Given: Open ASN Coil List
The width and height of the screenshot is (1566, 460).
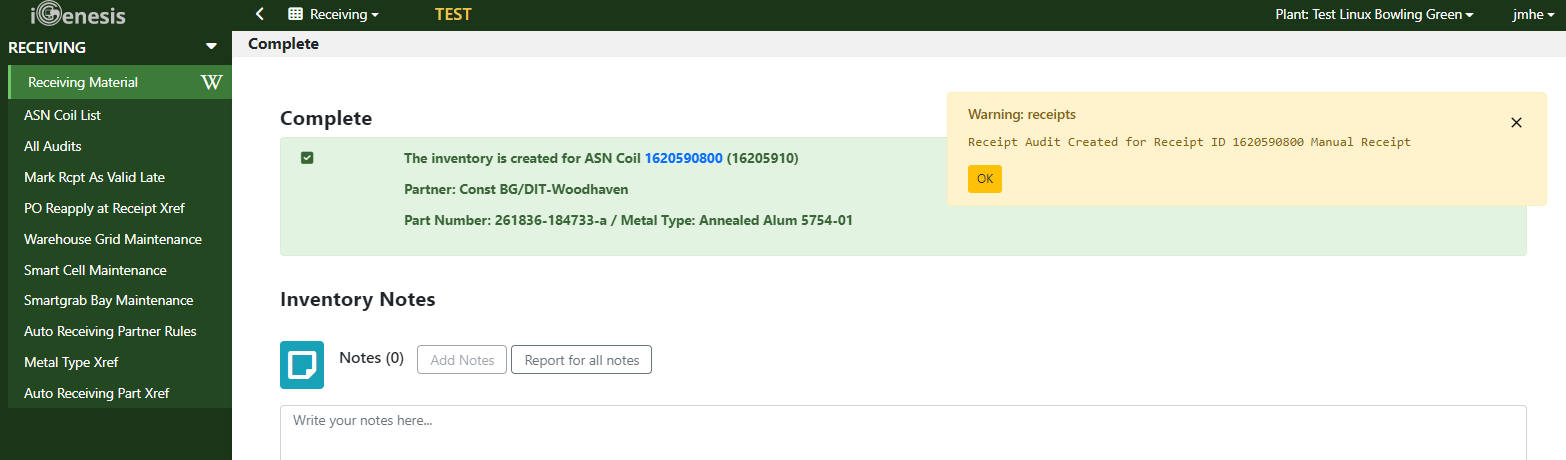Looking at the screenshot, I should [62, 115].
